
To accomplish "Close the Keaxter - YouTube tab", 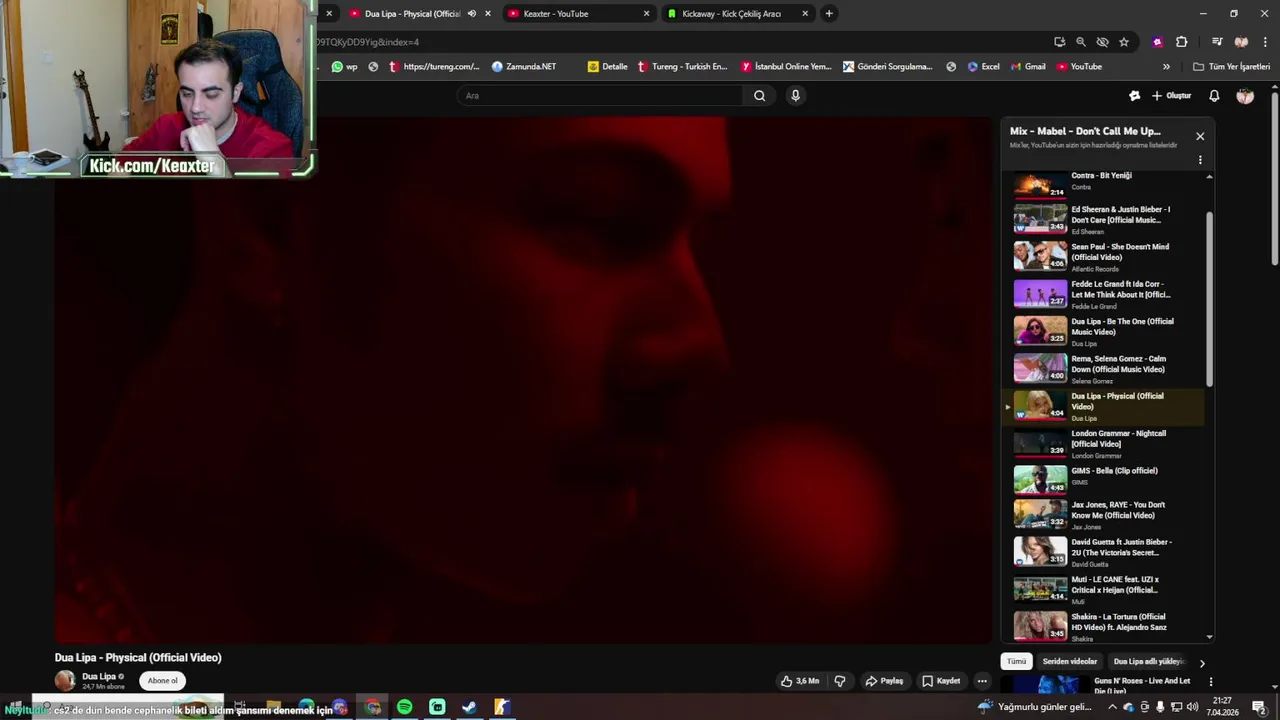I will click(x=646, y=14).
